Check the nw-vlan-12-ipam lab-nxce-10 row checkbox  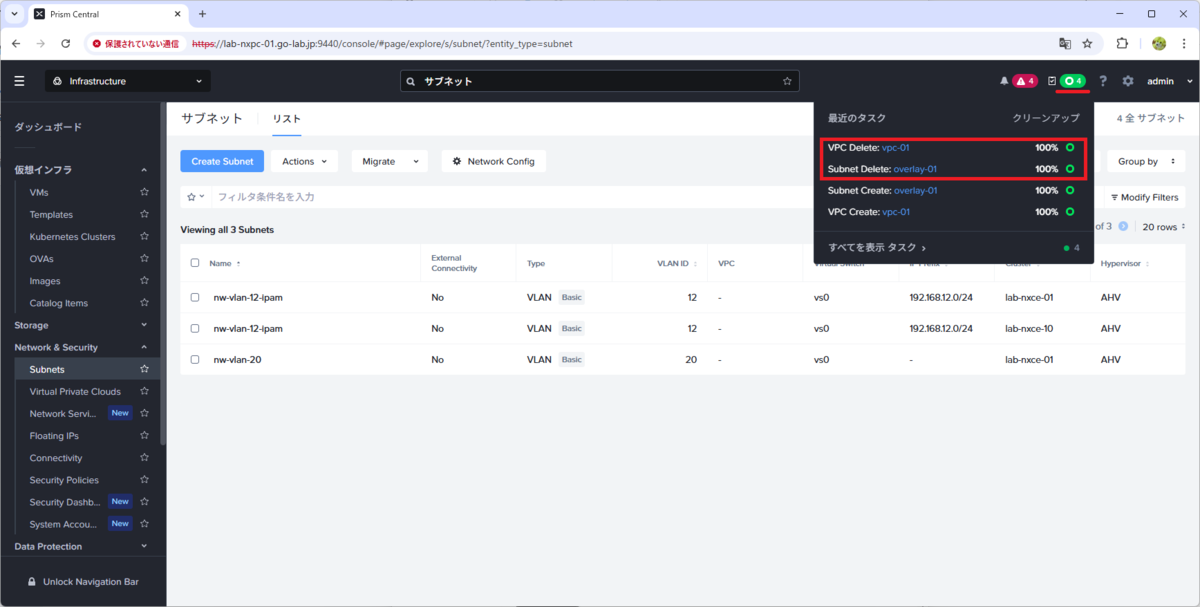(195, 328)
